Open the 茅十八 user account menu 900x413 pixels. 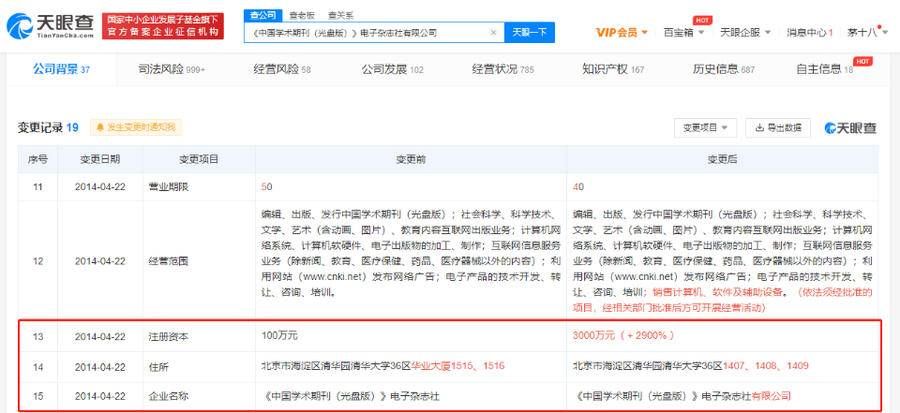click(x=866, y=32)
